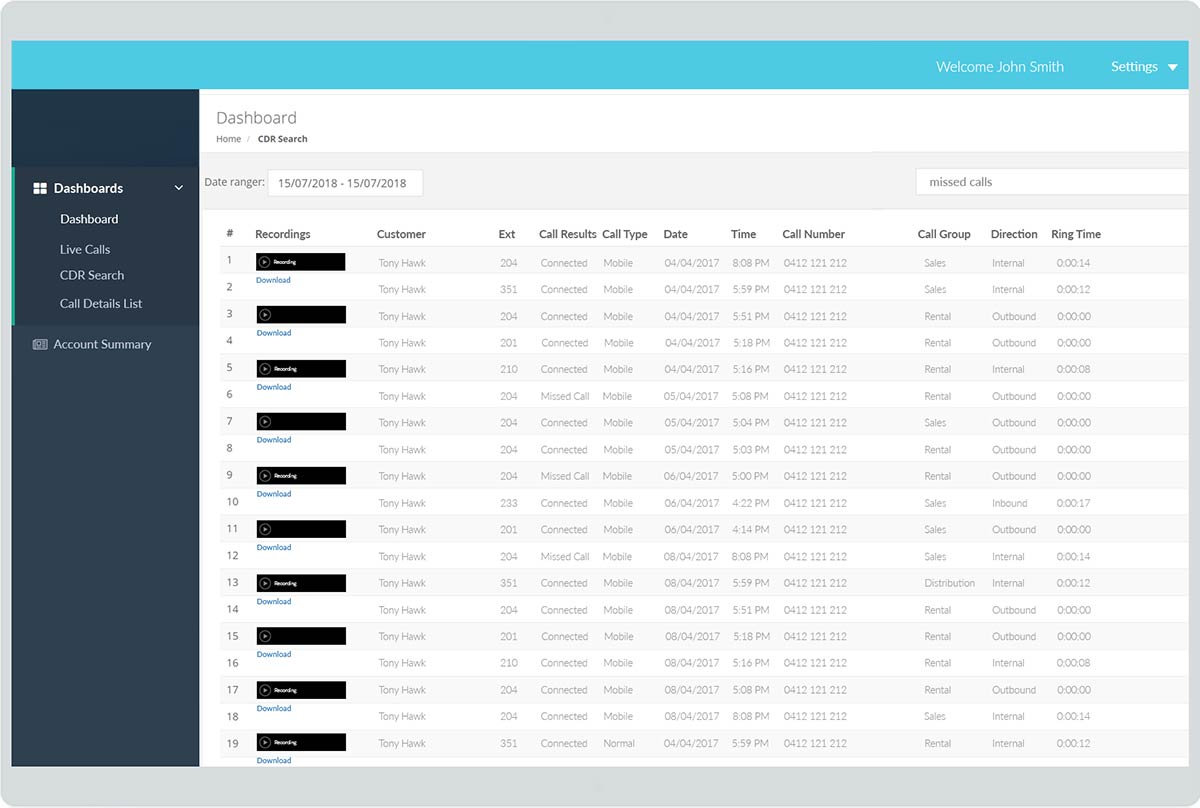Click 4:22 PM time in row 10
The height and width of the screenshot is (808, 1200).
(x=750, y=503)
